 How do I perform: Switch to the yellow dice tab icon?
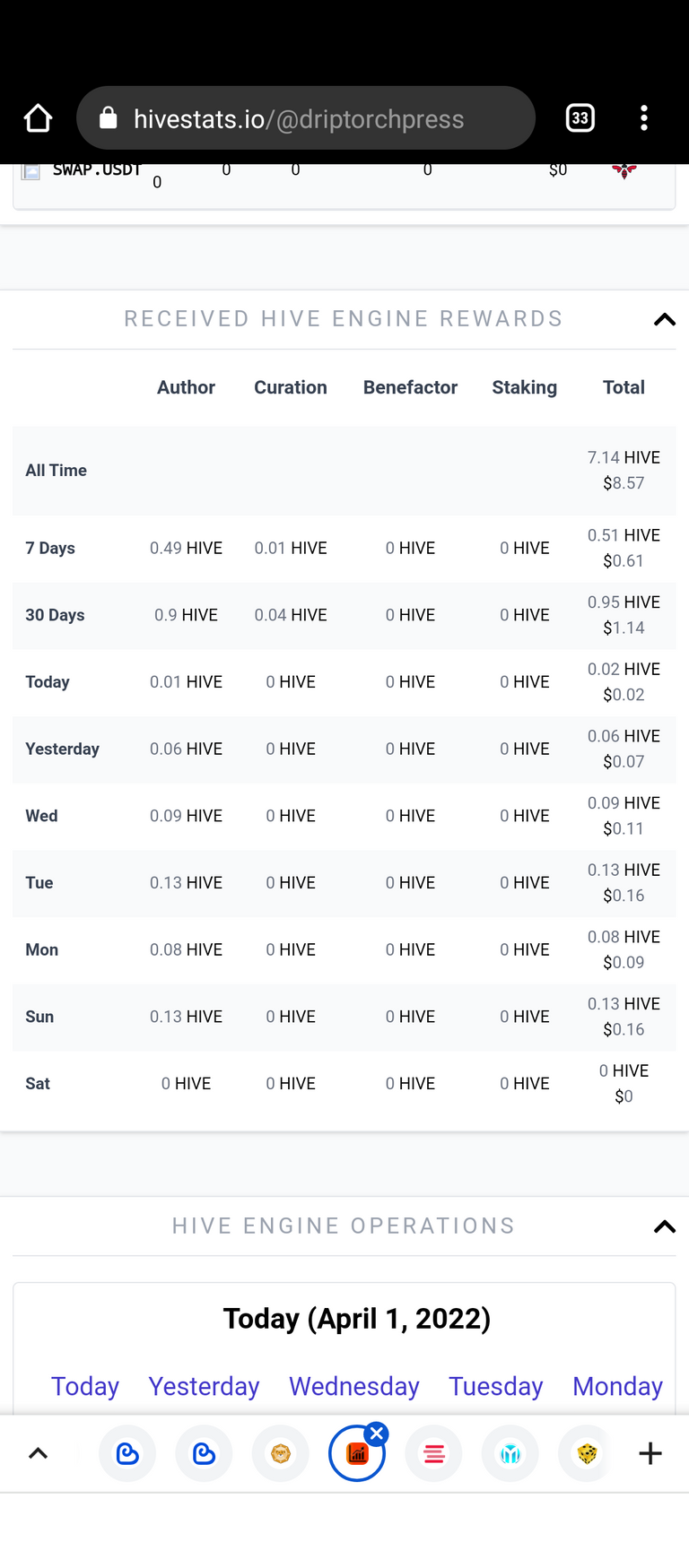(x=587, y=1453)
